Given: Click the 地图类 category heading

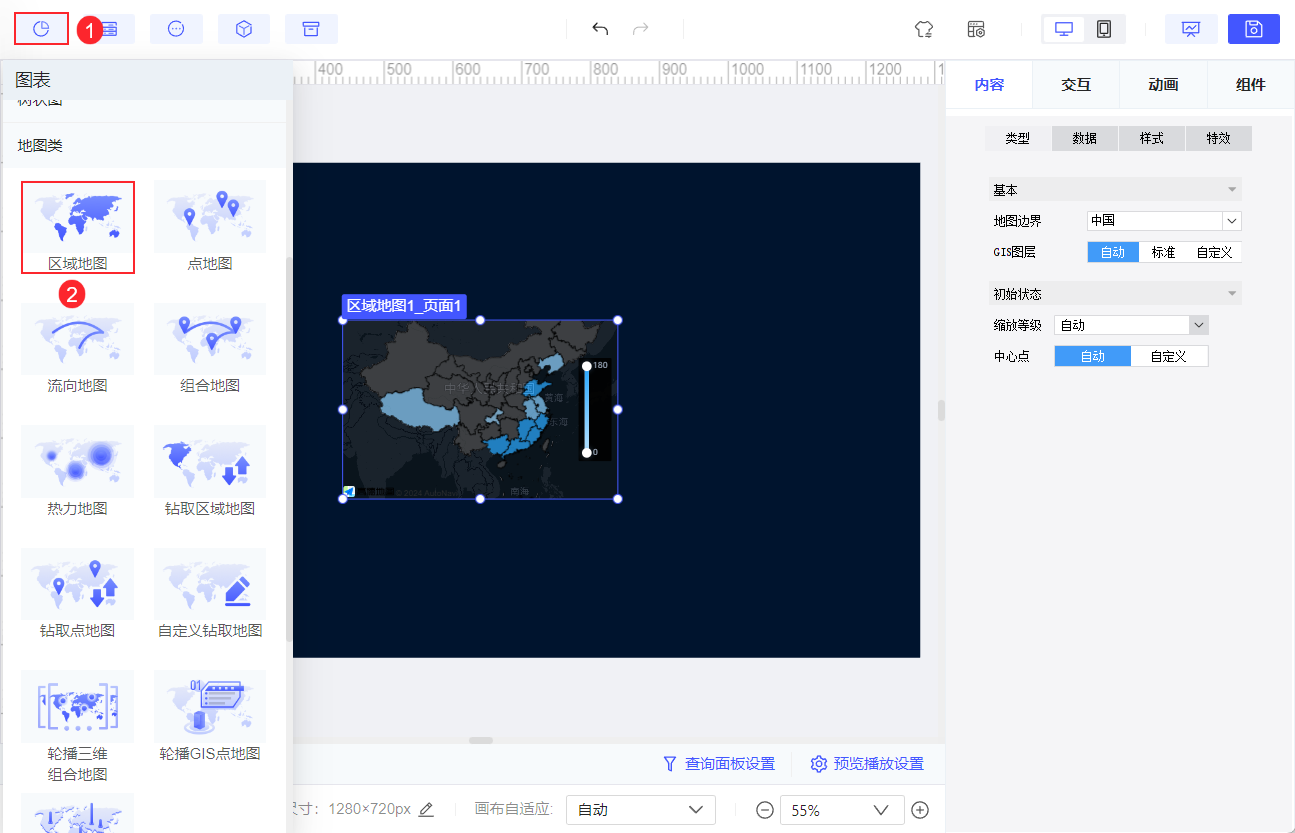Looking at the screenshot, I should pos(40,146).
